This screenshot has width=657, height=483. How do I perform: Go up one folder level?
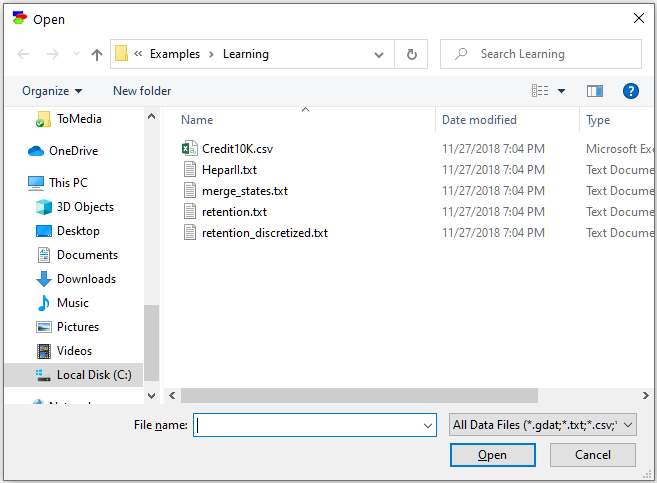coord(97,54)
